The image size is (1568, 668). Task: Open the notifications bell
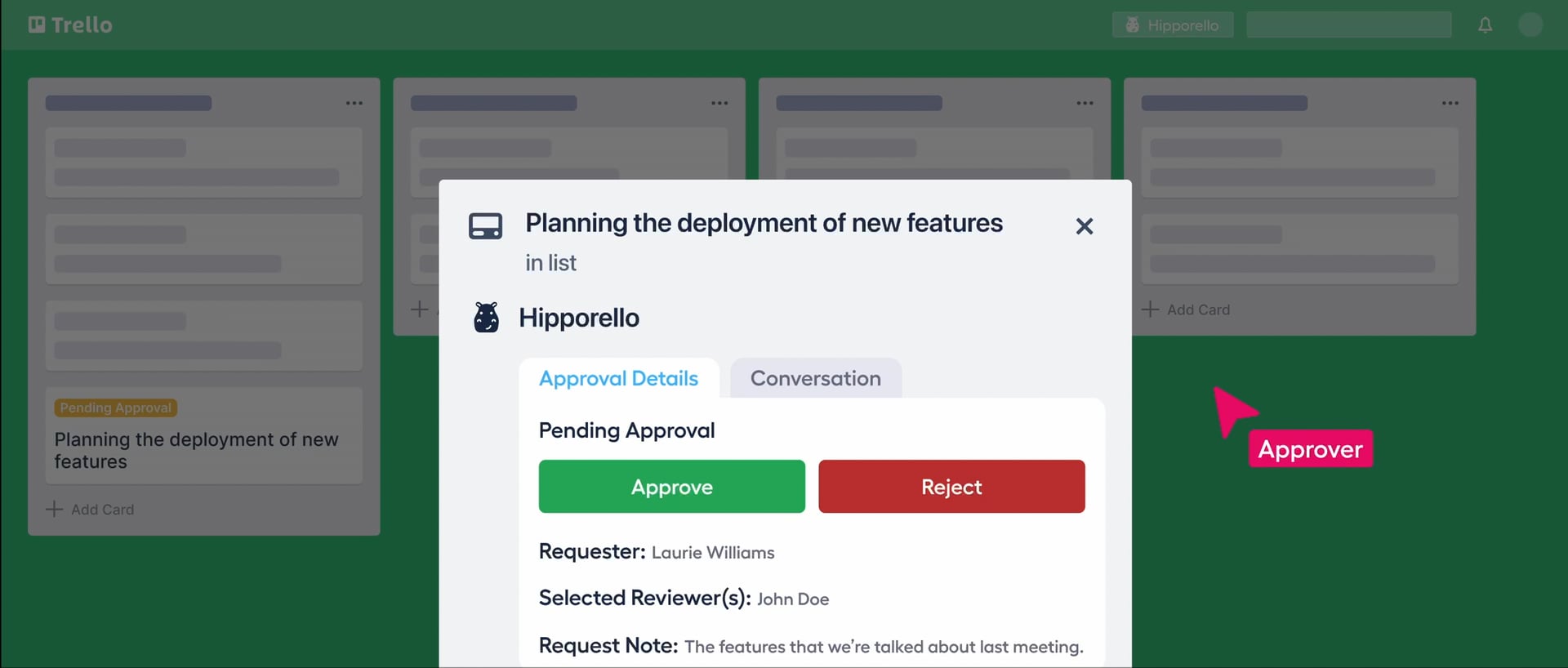click(1485, 24)
